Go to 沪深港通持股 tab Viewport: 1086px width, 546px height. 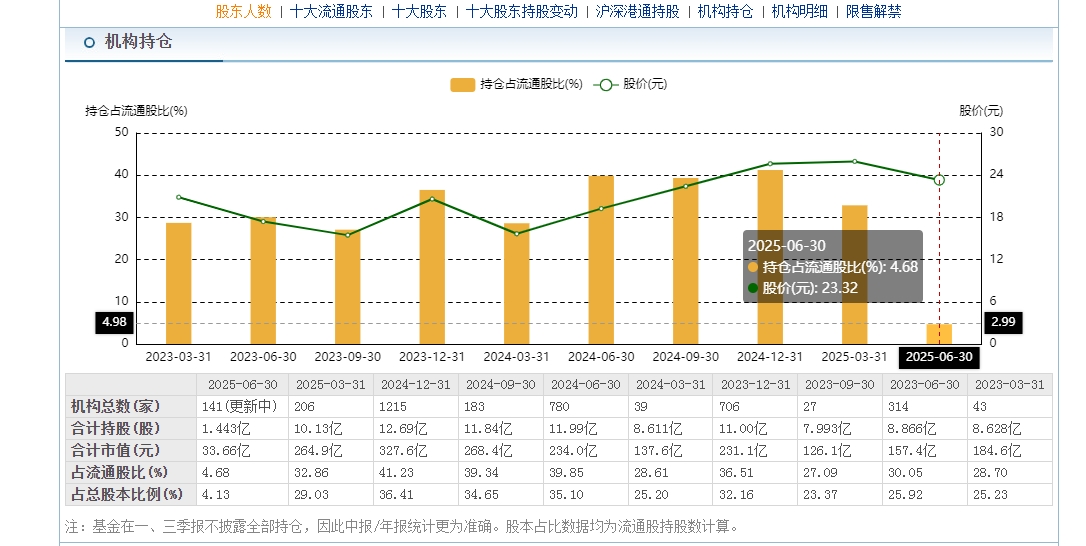[637, 11]
